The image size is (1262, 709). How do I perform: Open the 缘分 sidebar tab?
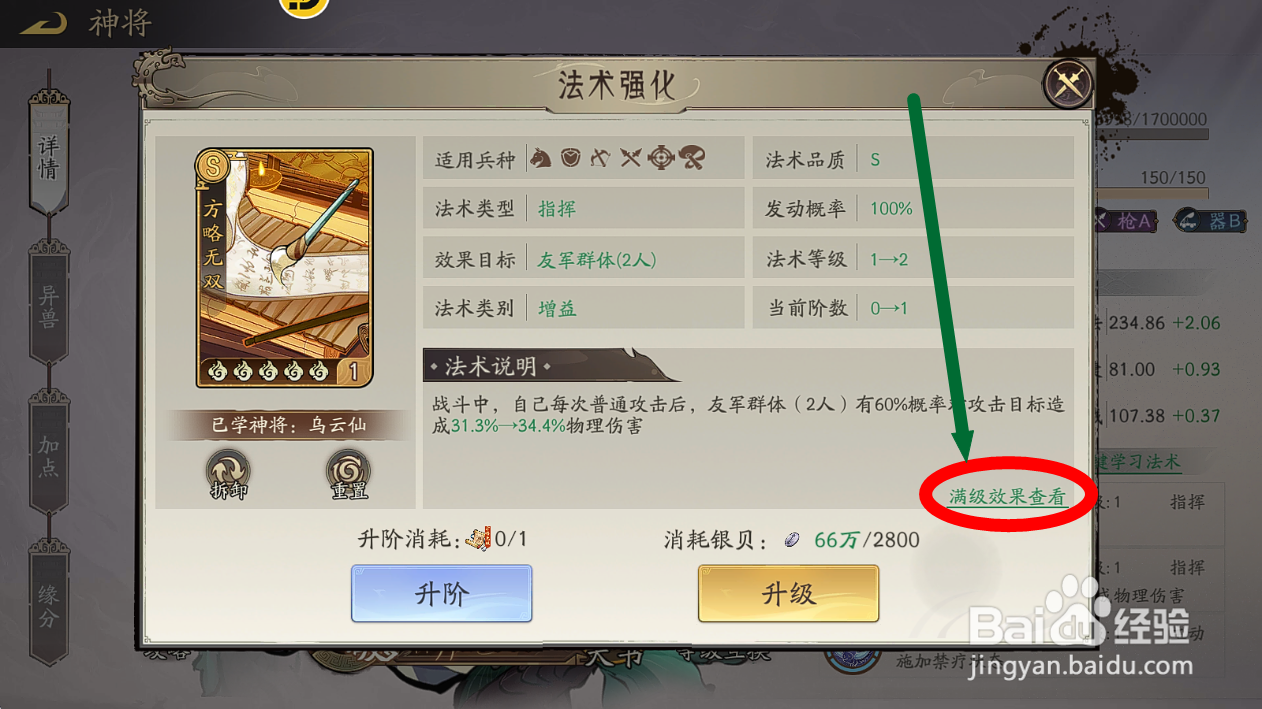49,602
